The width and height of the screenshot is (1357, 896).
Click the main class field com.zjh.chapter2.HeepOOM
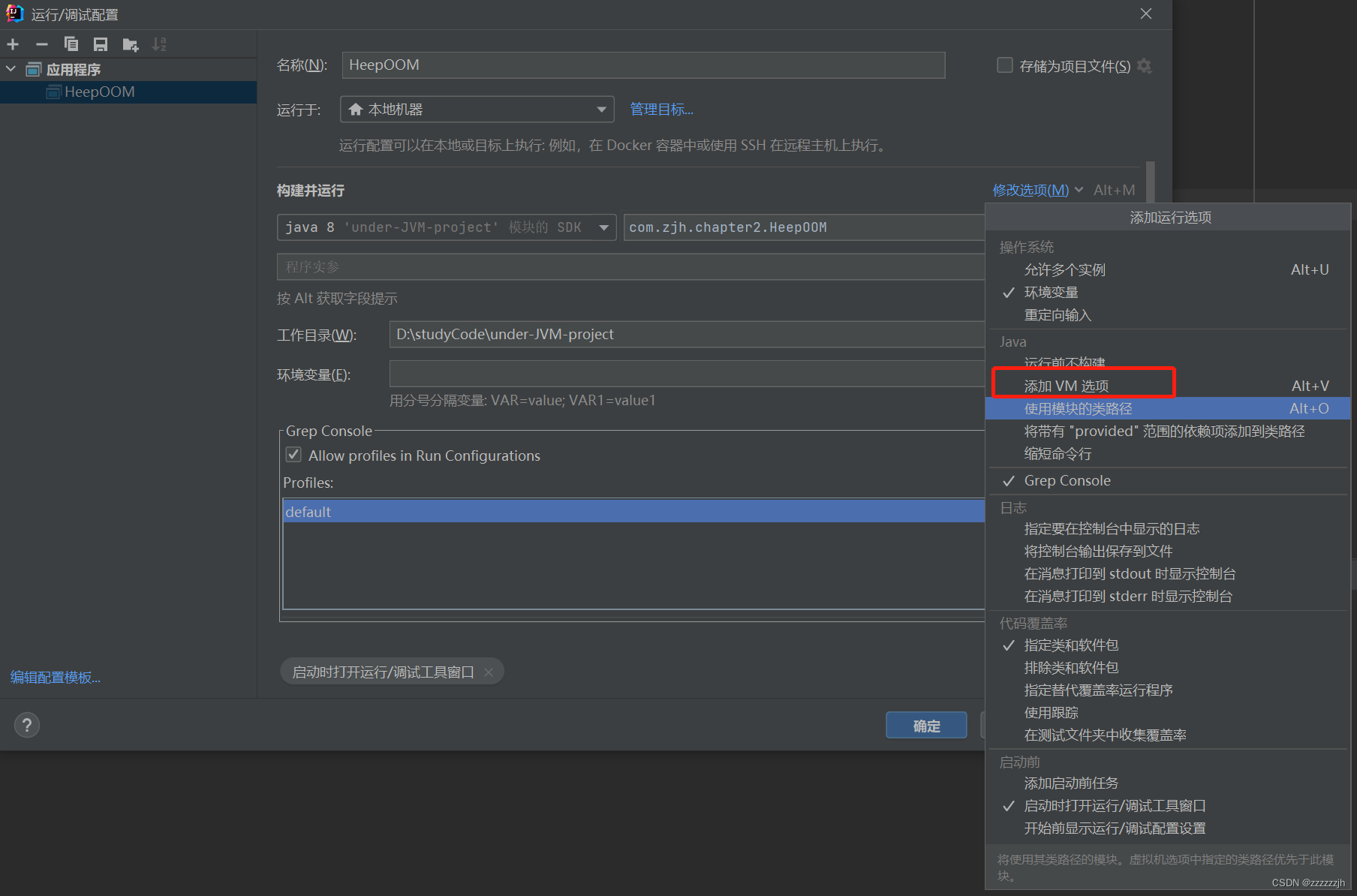click(804, 227)
